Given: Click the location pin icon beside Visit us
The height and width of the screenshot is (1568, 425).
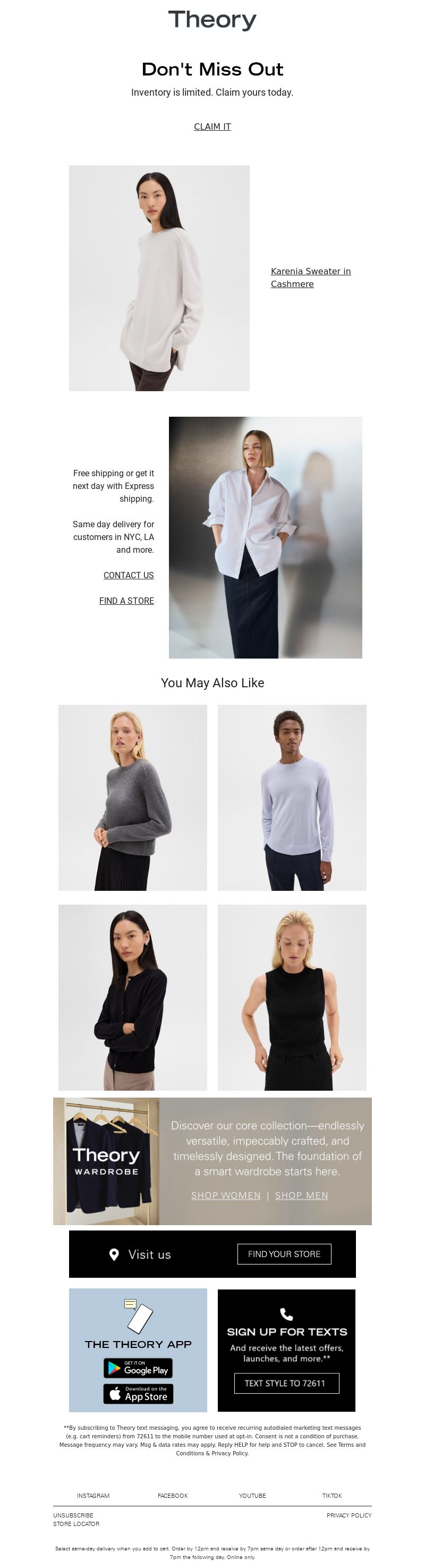Looking at the screenshot, I should point(114,1254).
